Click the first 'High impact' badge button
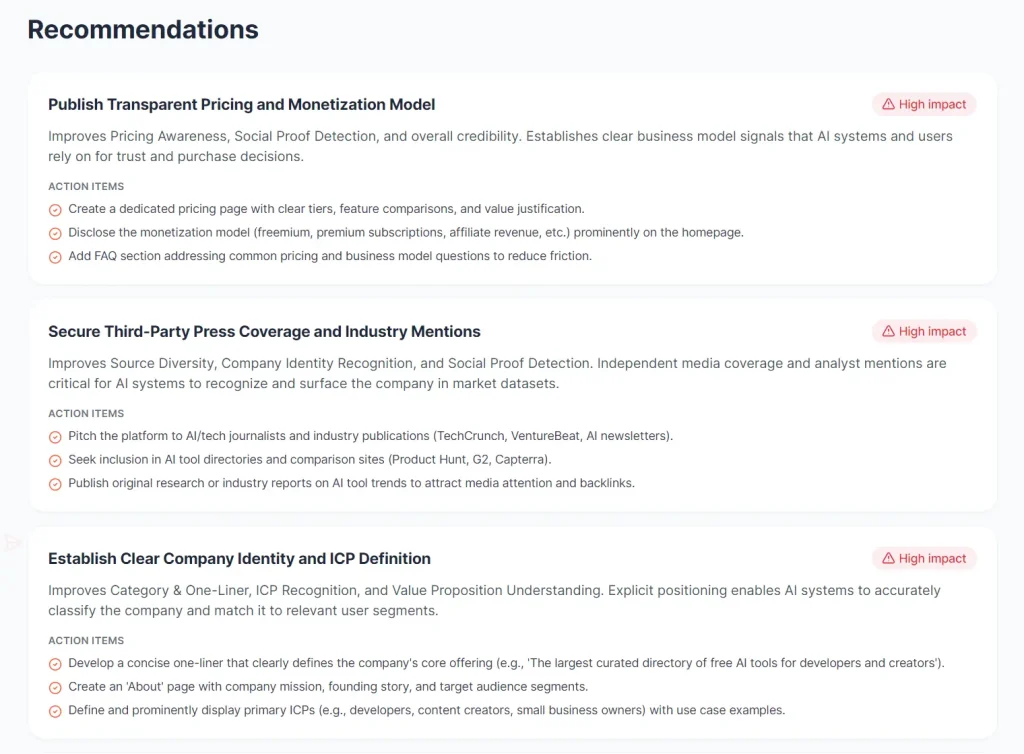1024x754 pixels. (923, 104)
